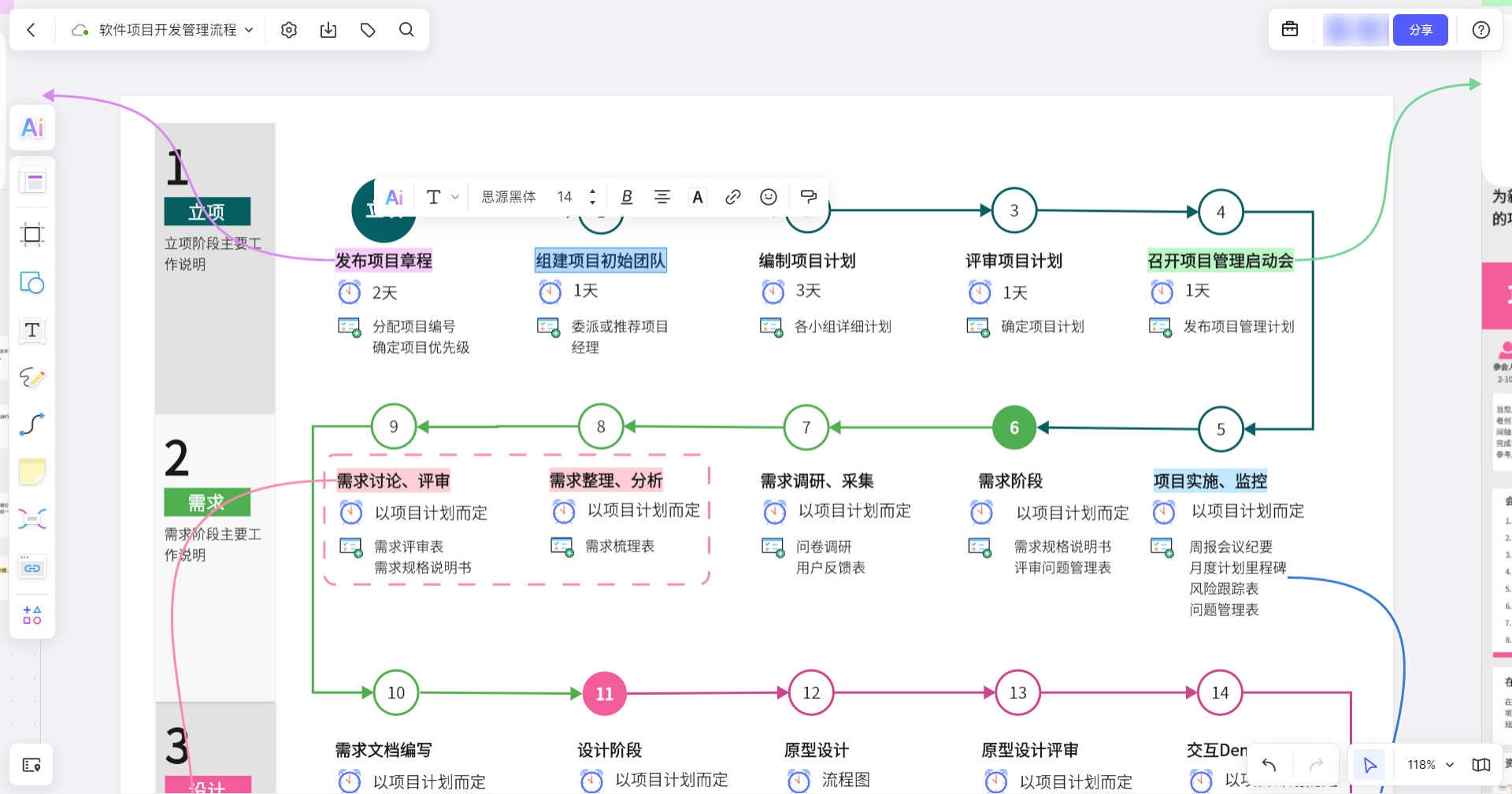The height and width of the screenshot is (794, 1512).
Task: Pick the pencil drawing tool
Action: tap(31, 377)
